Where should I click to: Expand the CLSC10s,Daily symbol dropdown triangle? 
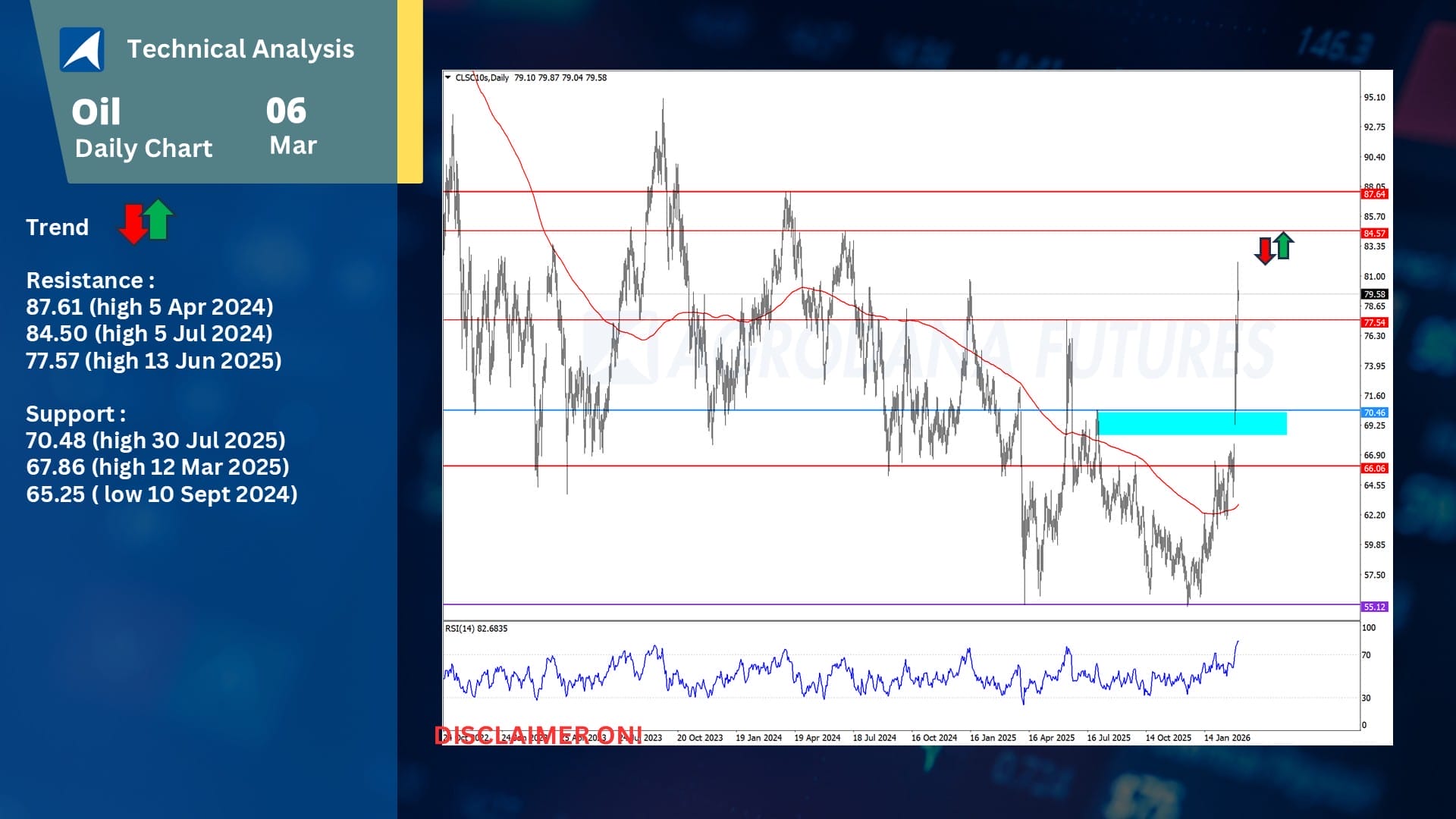pos(447,77)
